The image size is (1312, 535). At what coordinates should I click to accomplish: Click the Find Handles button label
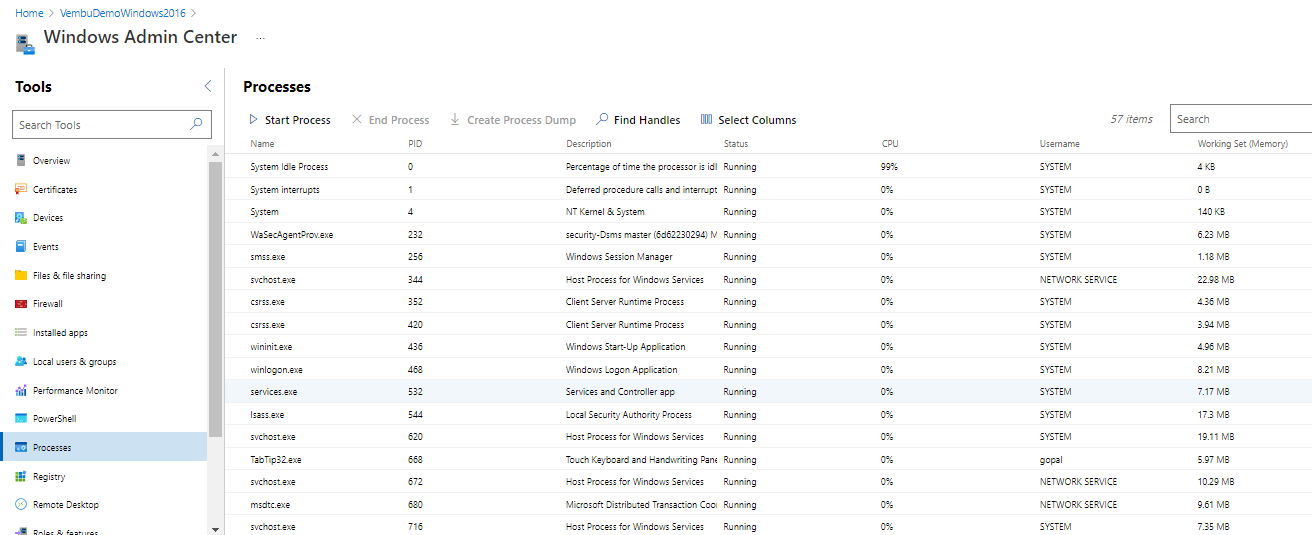[x=647, y=120]
